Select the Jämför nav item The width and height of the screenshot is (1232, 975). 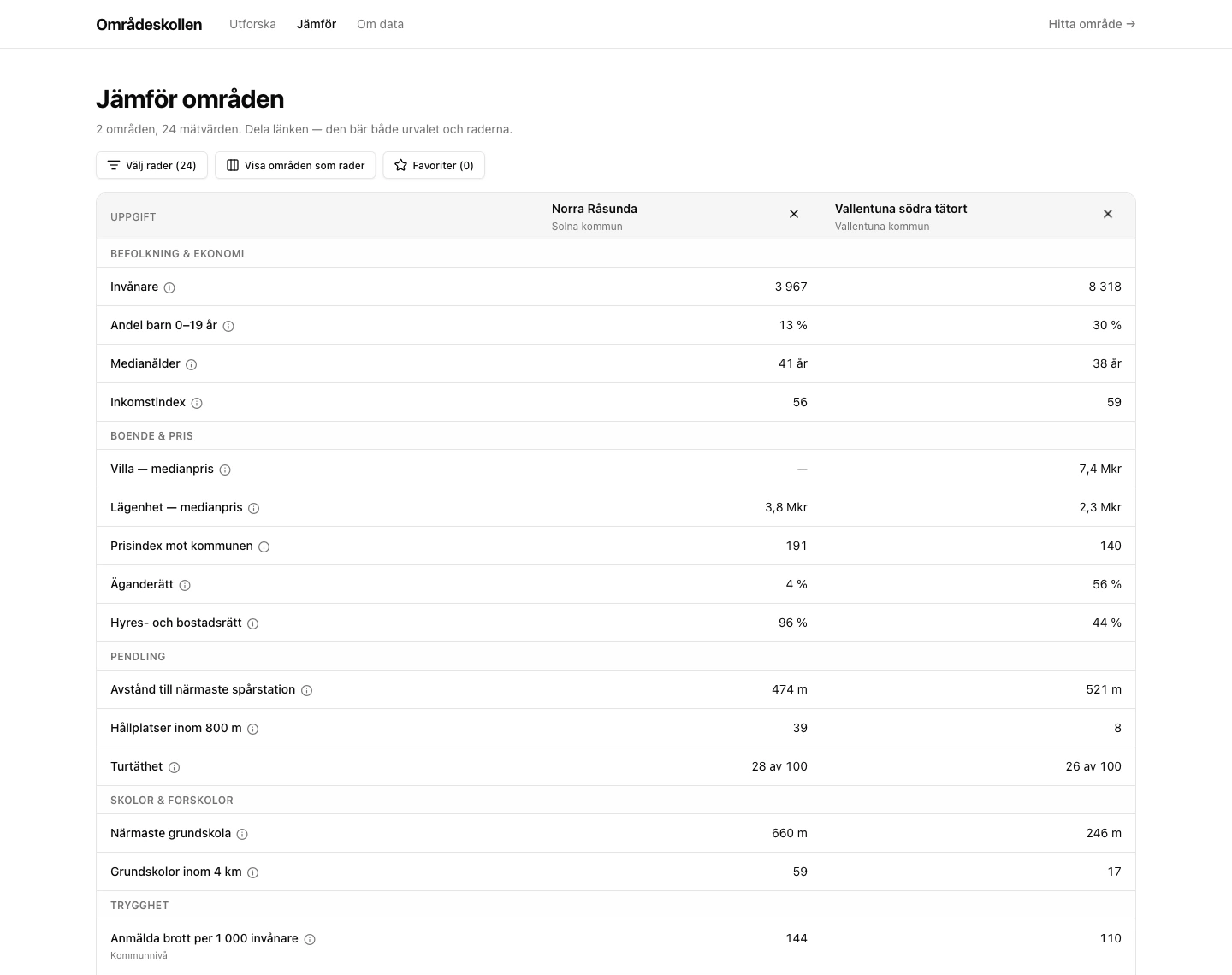click(317, 24)
